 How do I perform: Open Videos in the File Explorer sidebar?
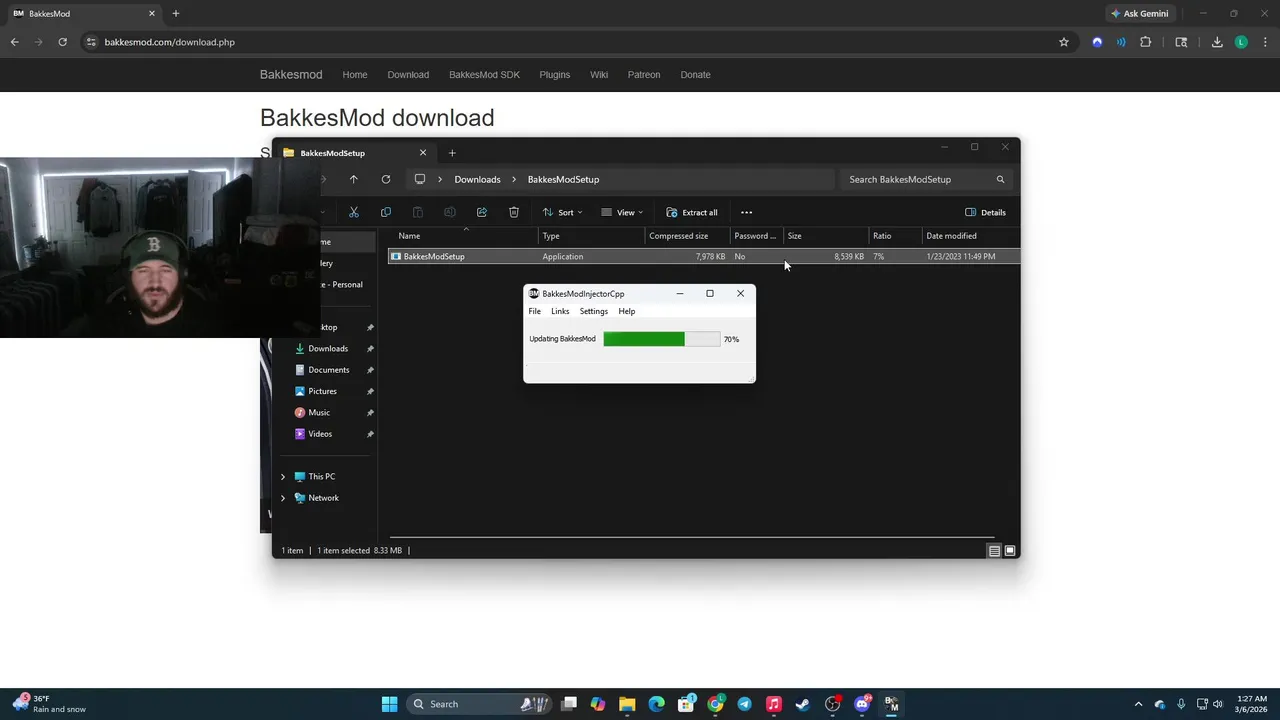tap(320, 434)
